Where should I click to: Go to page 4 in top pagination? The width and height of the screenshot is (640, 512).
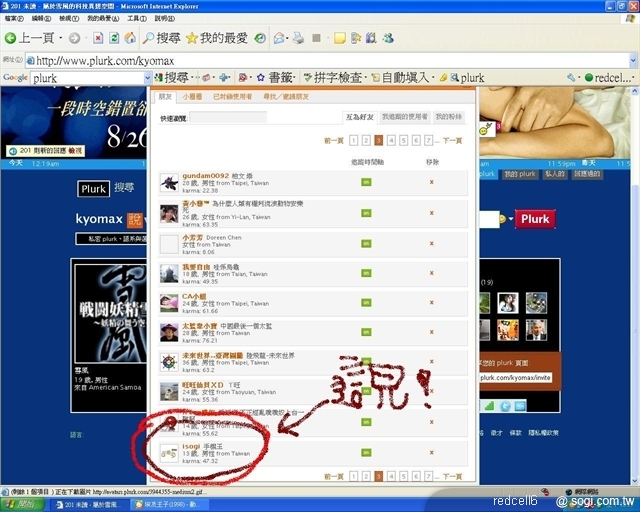[x=391, y=141]
